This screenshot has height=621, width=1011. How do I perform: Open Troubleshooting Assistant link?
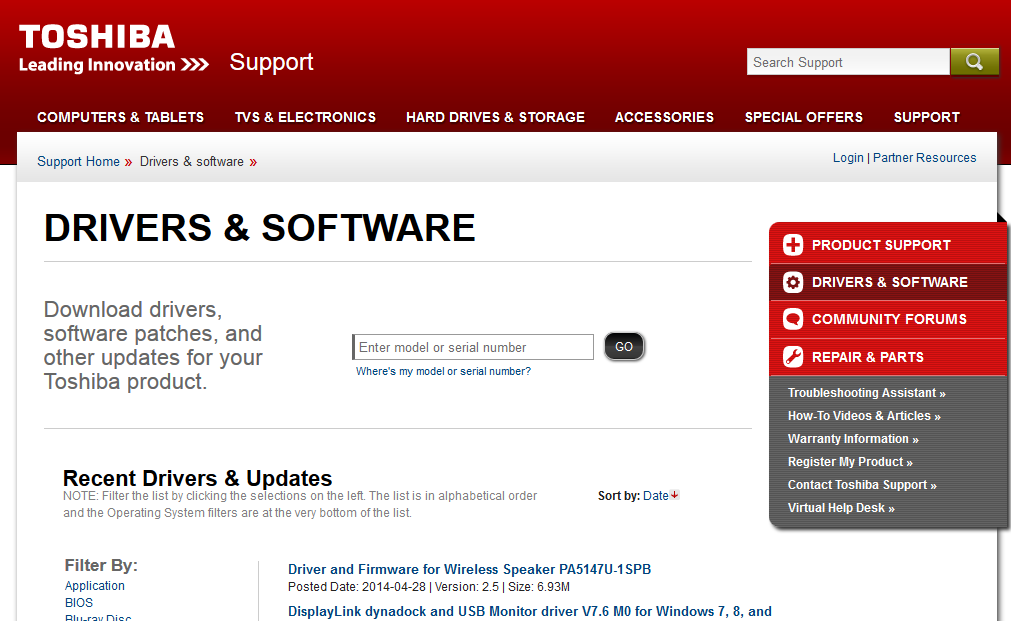click(867, 393)
